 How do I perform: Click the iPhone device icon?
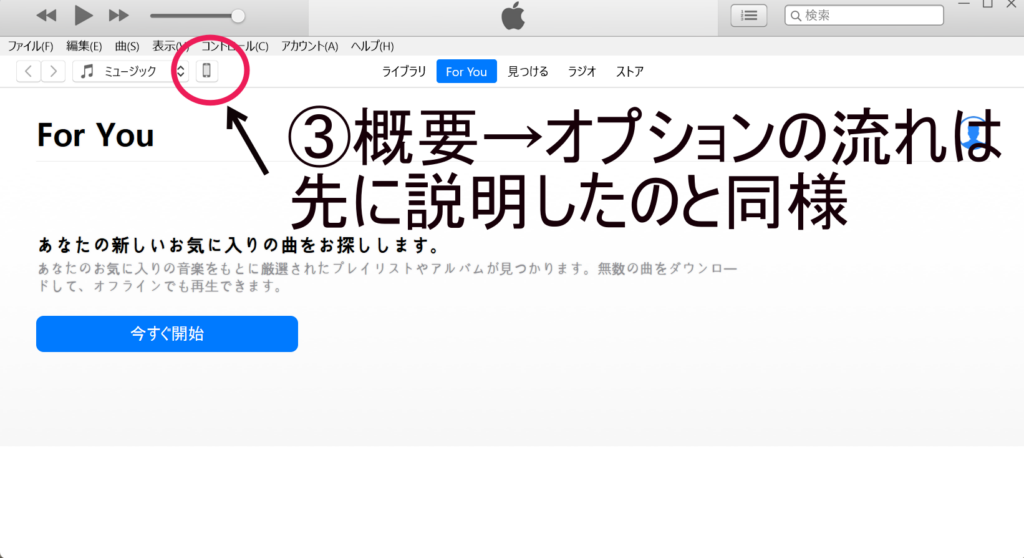pos(206,71)
